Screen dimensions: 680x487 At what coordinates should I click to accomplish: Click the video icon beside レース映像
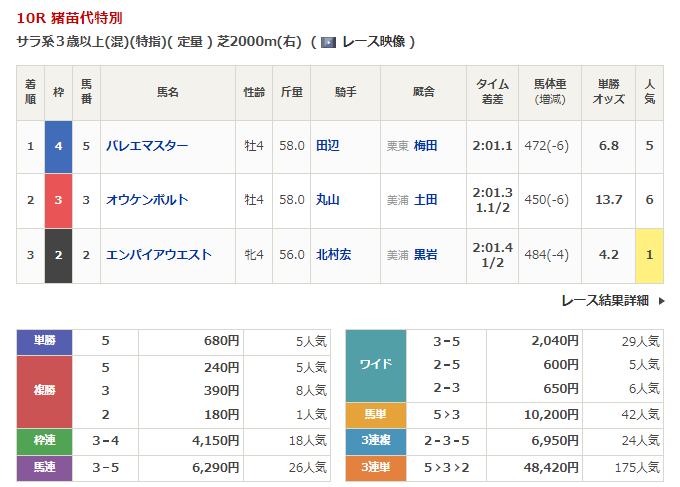pyautogui.click(x=329, y=42)
